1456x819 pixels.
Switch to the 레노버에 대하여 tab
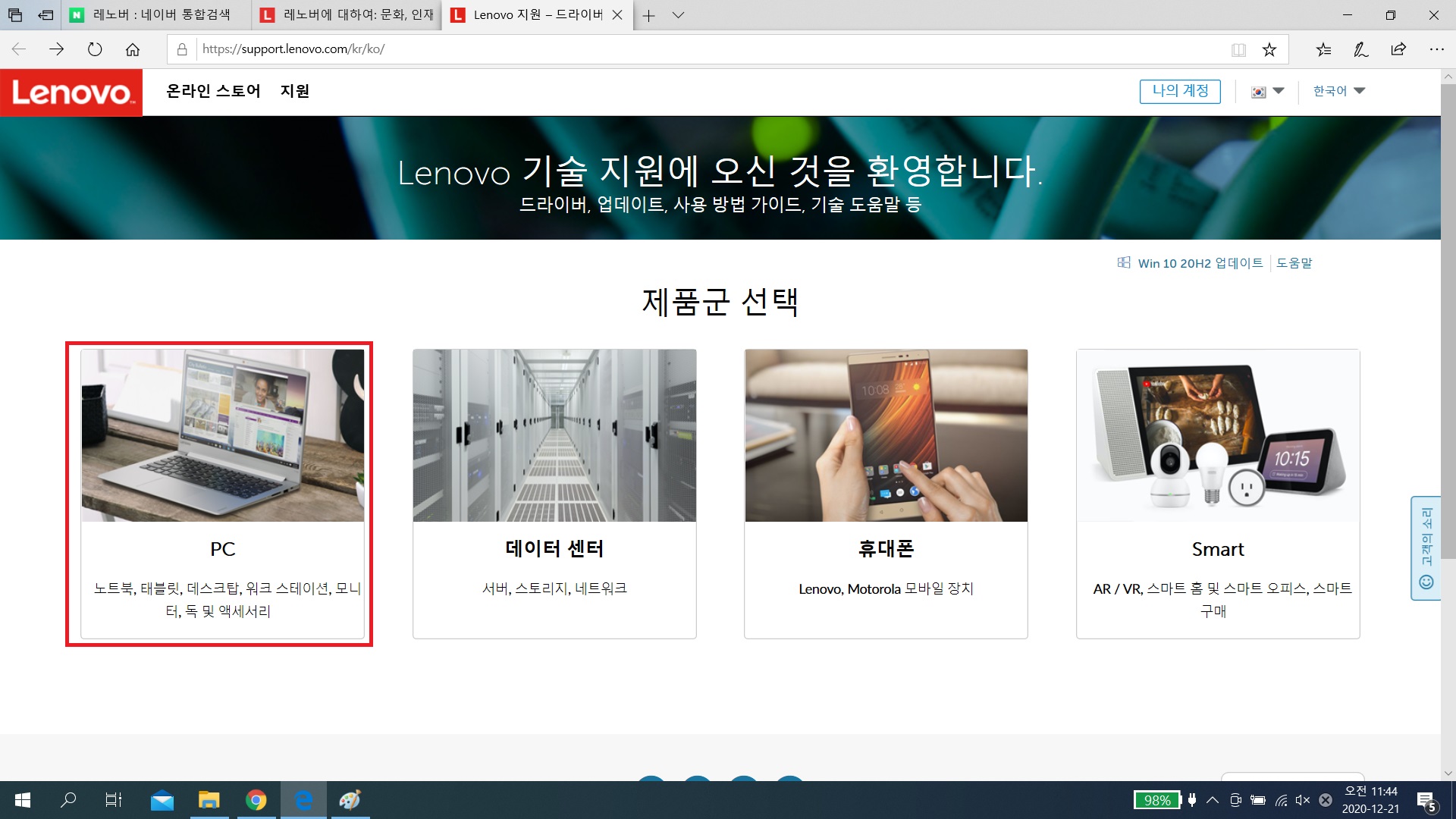coord(348,14)
